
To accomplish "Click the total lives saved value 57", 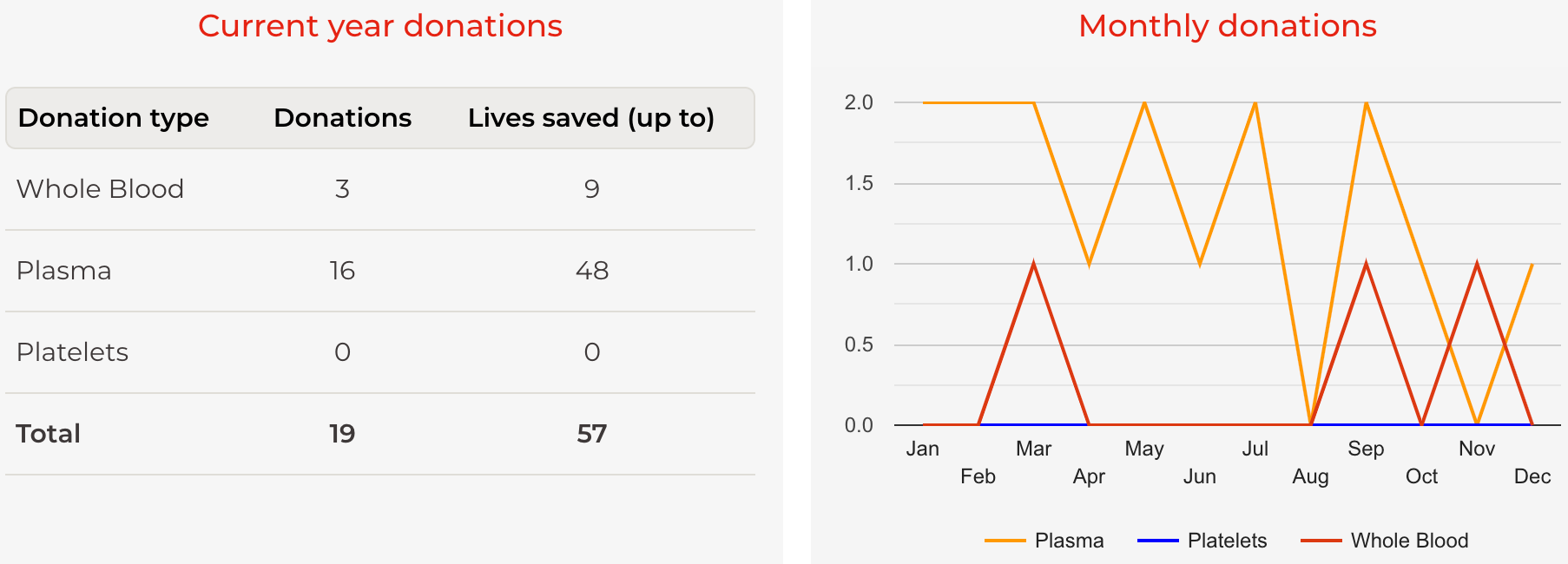I will (x=591, y=434).
